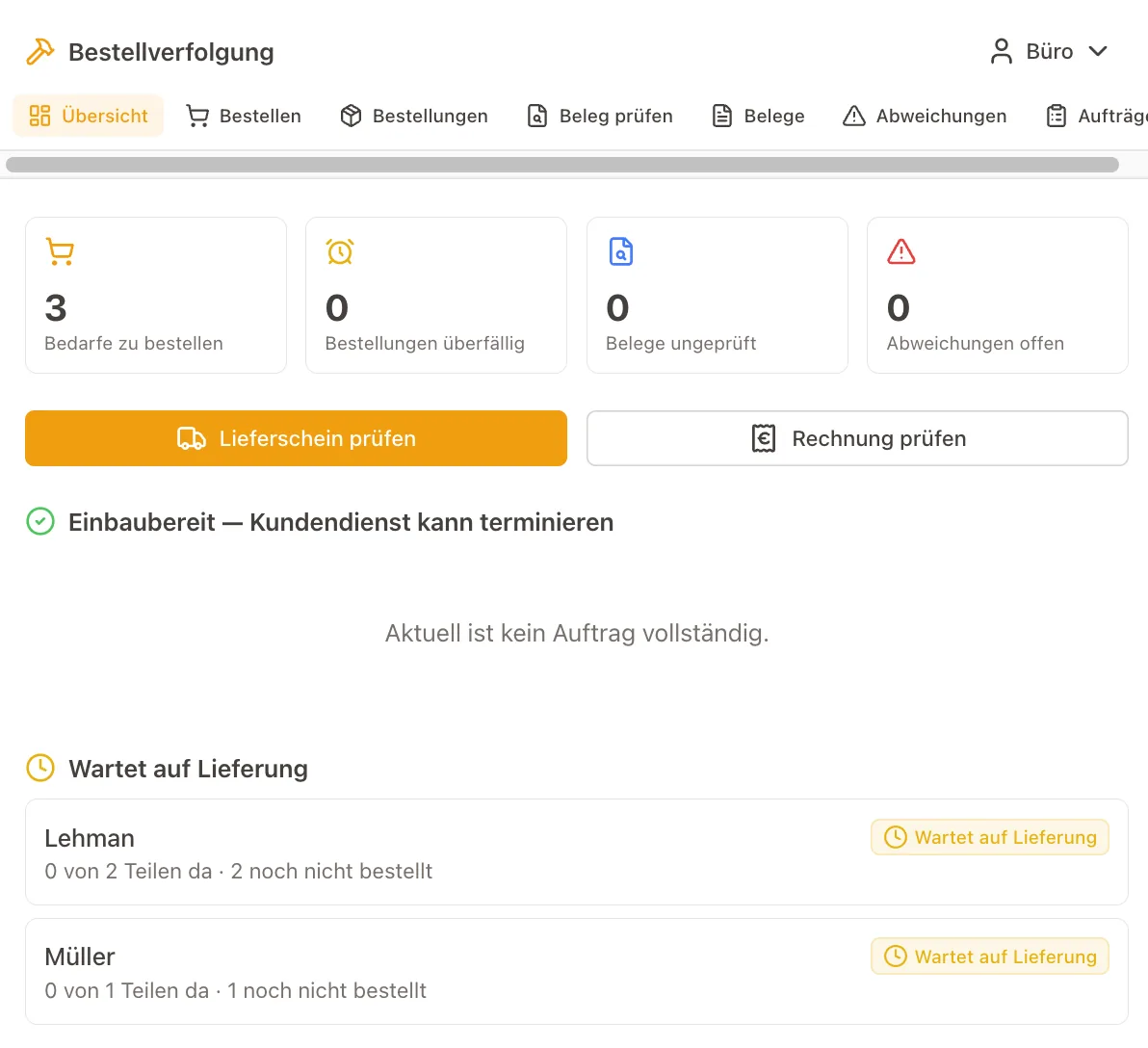Click the Rechnung prüfen button
This screenshot has width=1148, height=1048.
click(x=857, y=438)
